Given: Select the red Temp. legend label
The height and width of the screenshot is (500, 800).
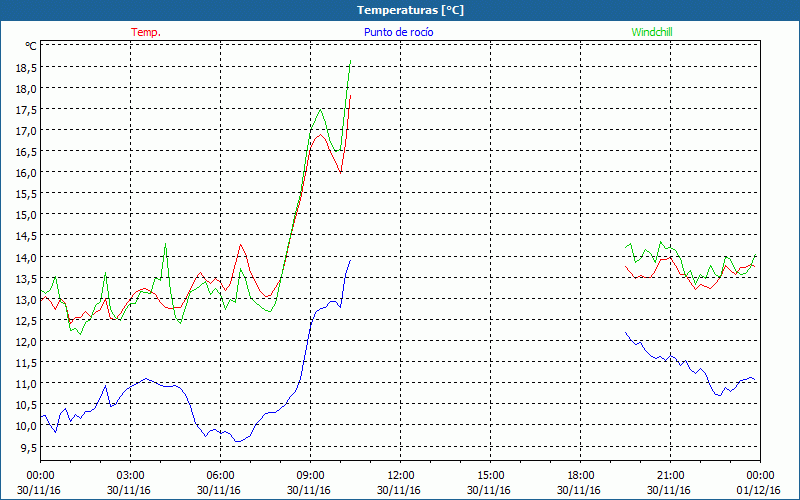Looking at the screenshot, I should pyautogui.click(x=146, y=32).
